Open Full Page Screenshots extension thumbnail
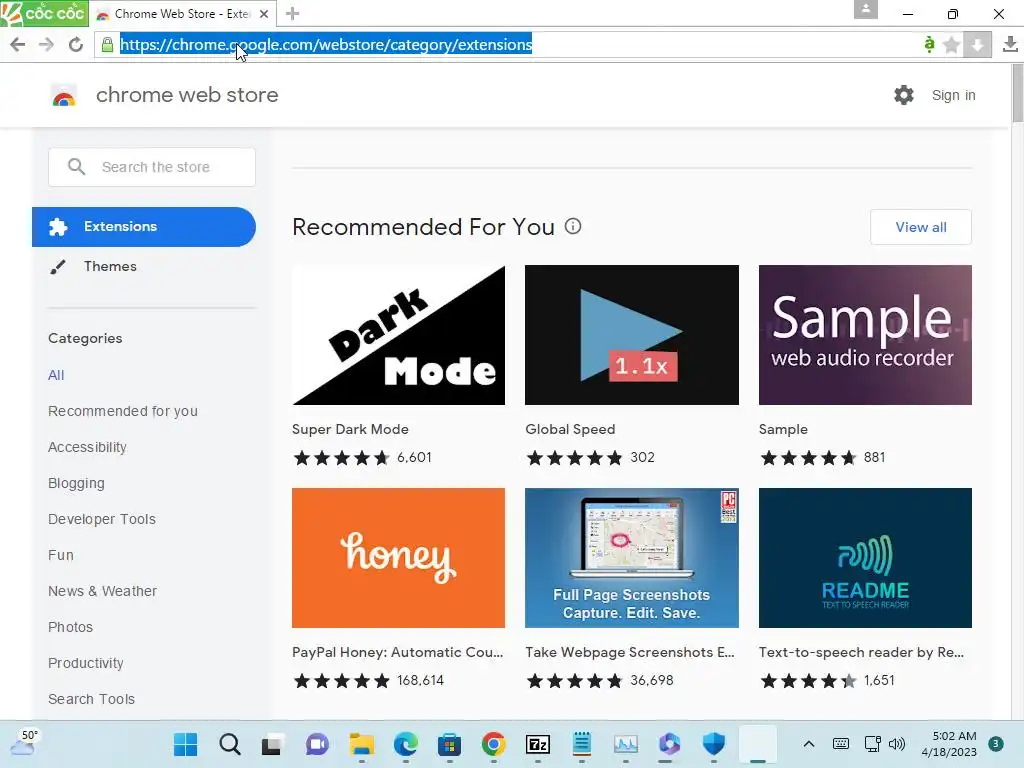 632,558
